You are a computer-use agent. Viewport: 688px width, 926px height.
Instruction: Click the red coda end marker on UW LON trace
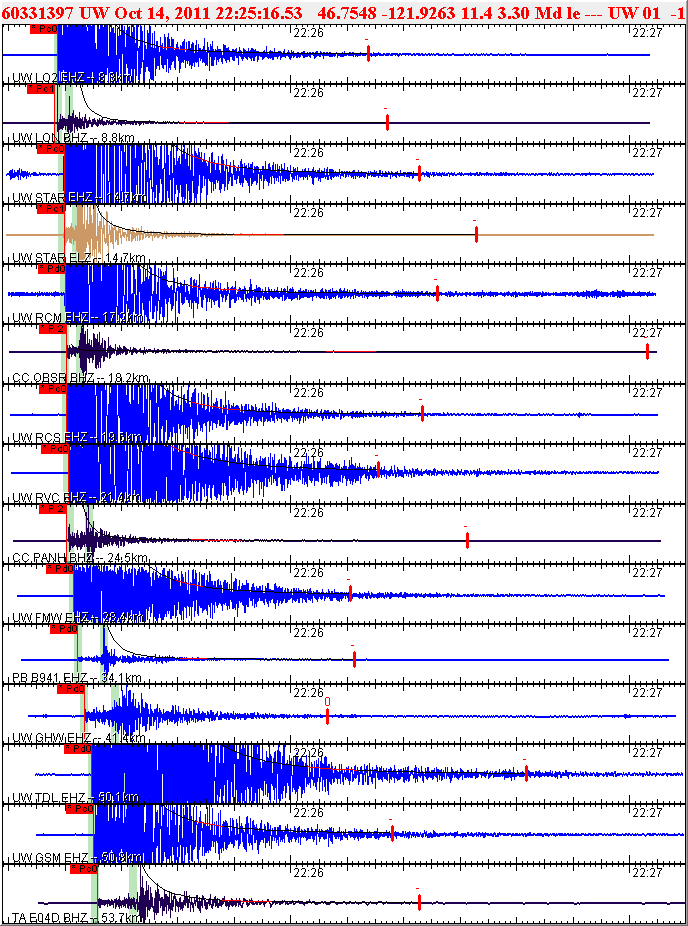click(x=387, y=122)
